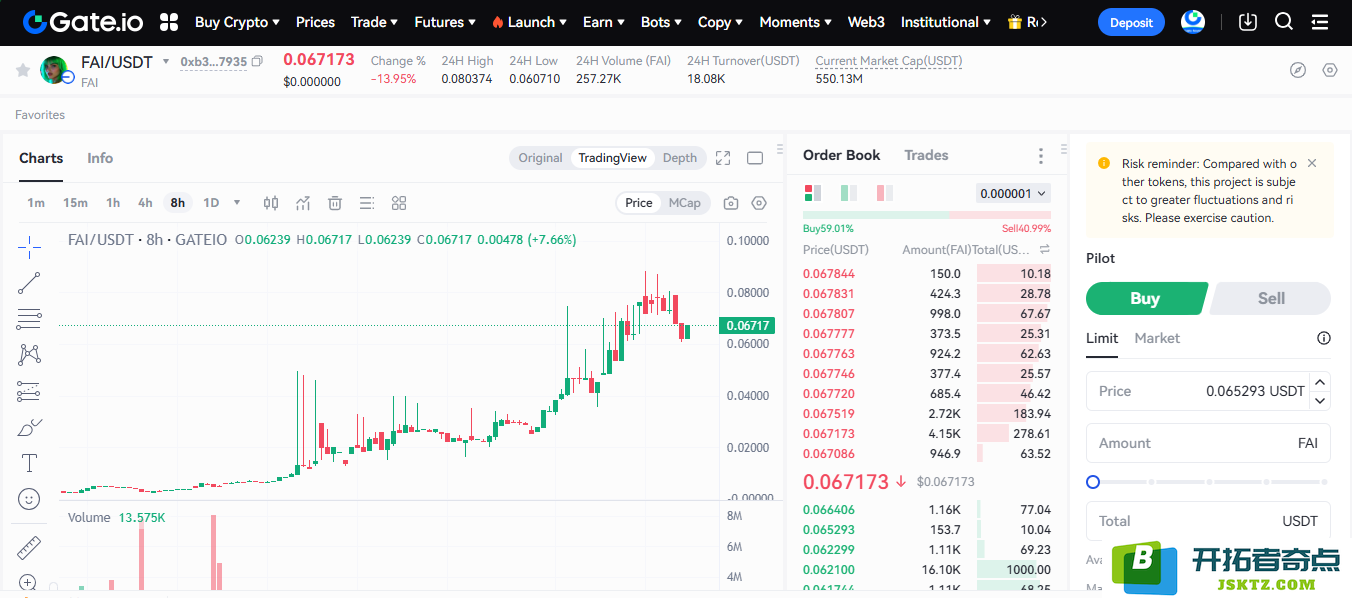Switch chart to Original view
The height and width of the screenshot is (598, 1352).
click(x=540, y=158)
